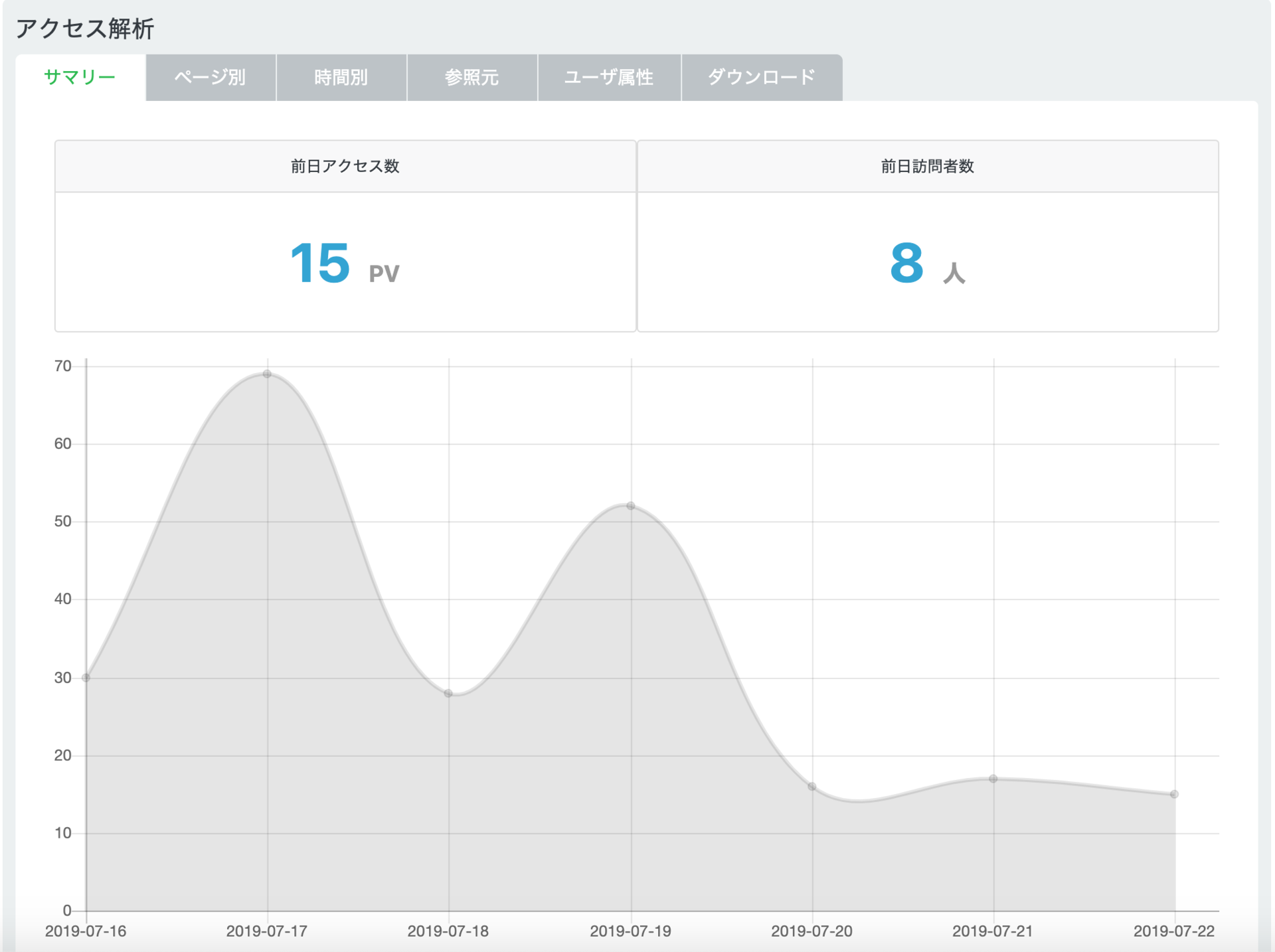Image resolution: width=1275 pixels, height=952 pixels.
Task: Click the 2019-07-17 chart data point
Action: [267, 374]
